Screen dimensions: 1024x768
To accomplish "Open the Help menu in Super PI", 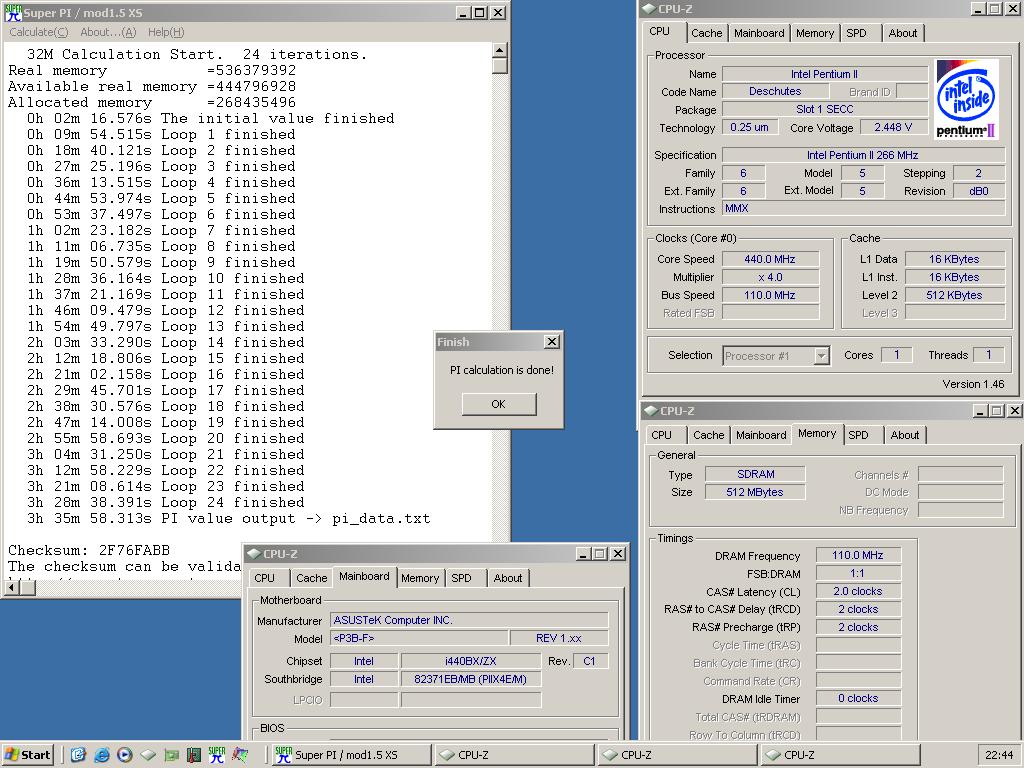I will click(166, 32).
